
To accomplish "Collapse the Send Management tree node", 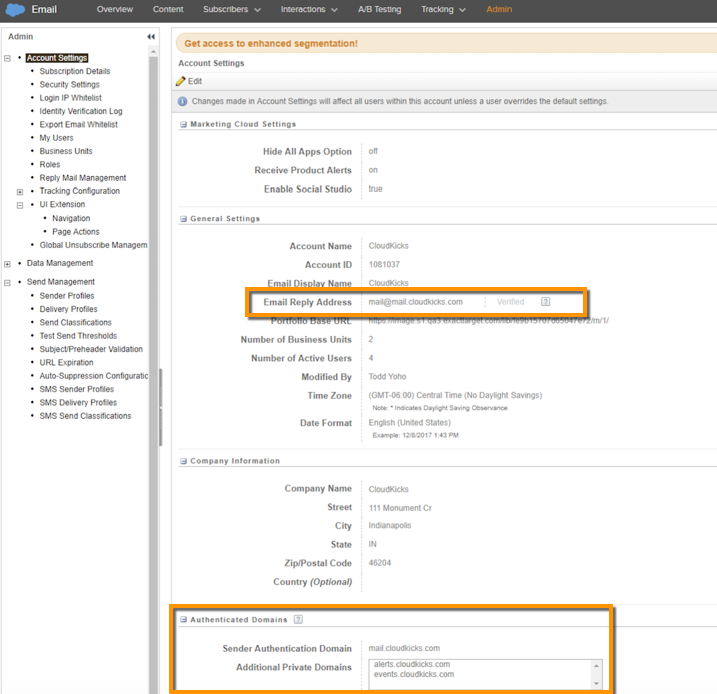I will [7, 283].
